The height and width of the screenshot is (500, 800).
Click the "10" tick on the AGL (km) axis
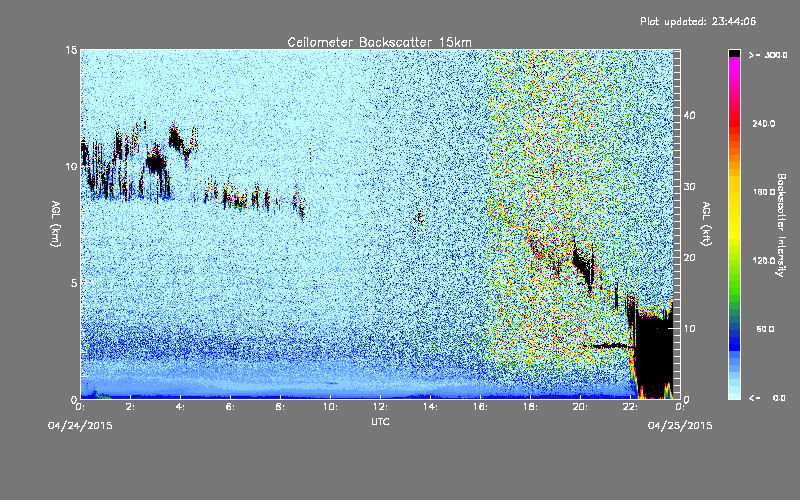(71, 166)
